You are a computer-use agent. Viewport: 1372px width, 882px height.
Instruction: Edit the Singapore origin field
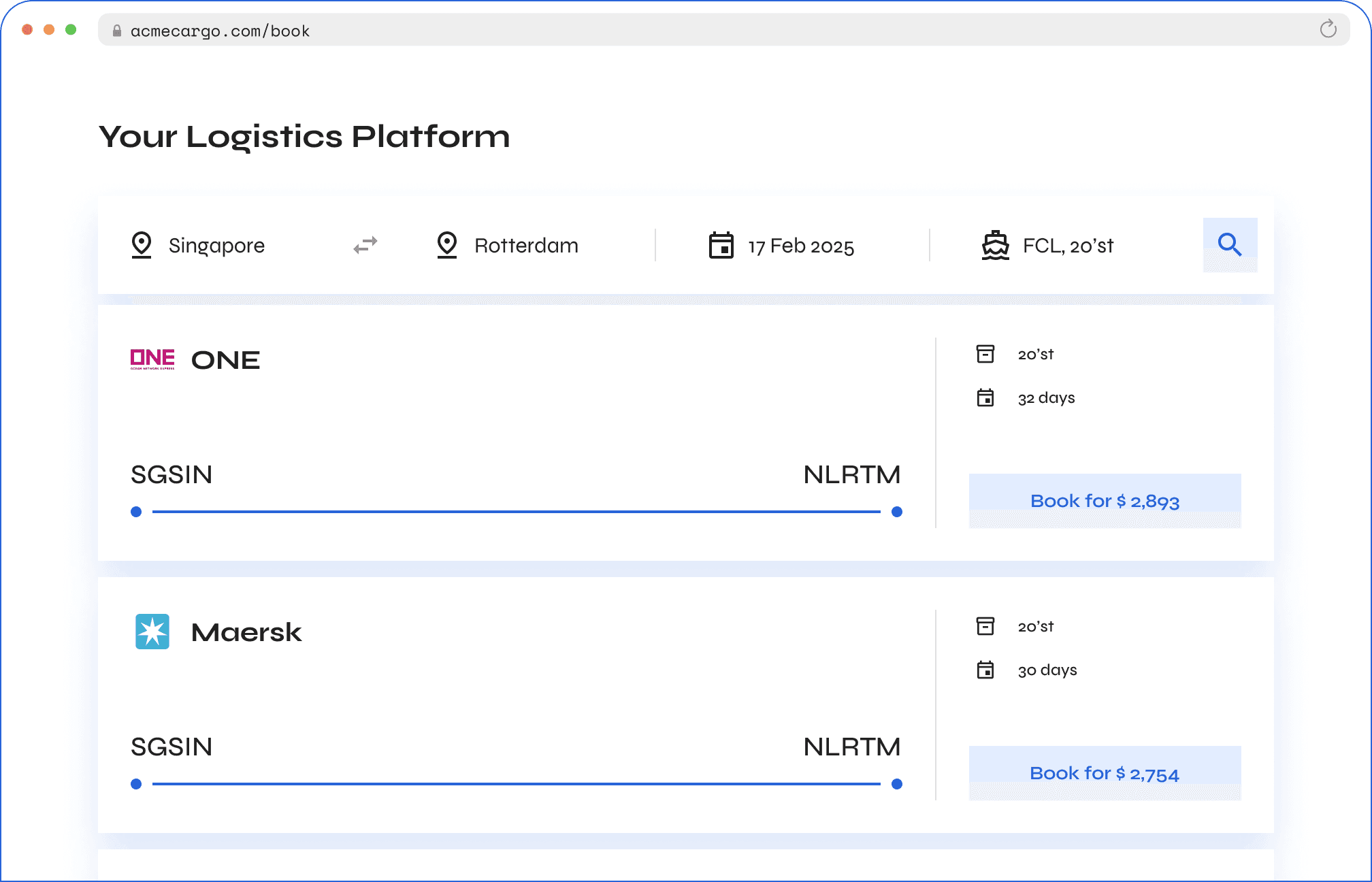click(198, 245)
